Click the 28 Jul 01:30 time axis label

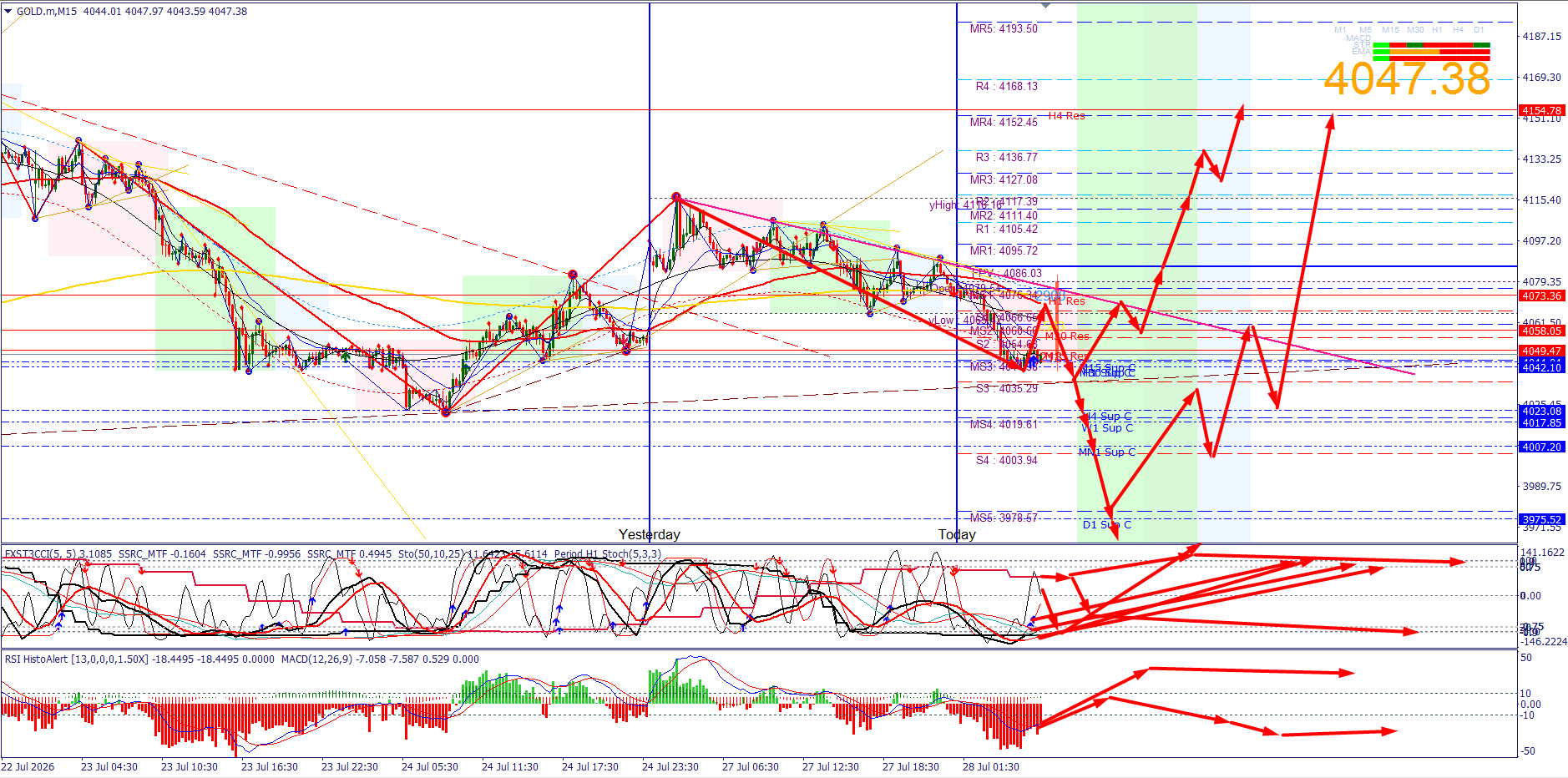990,766
